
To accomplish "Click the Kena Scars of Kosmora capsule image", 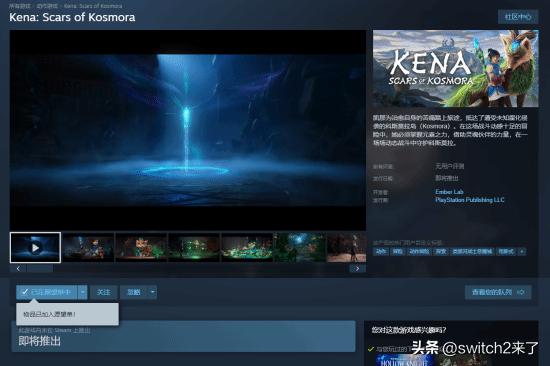I will (455, 68).
